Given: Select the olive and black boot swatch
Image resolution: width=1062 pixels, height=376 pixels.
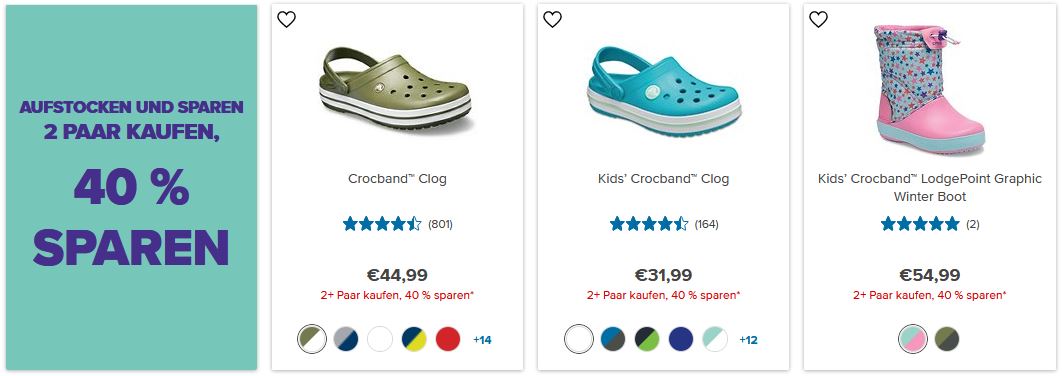Looking at the screenshot, I should [x=947, y=339].
